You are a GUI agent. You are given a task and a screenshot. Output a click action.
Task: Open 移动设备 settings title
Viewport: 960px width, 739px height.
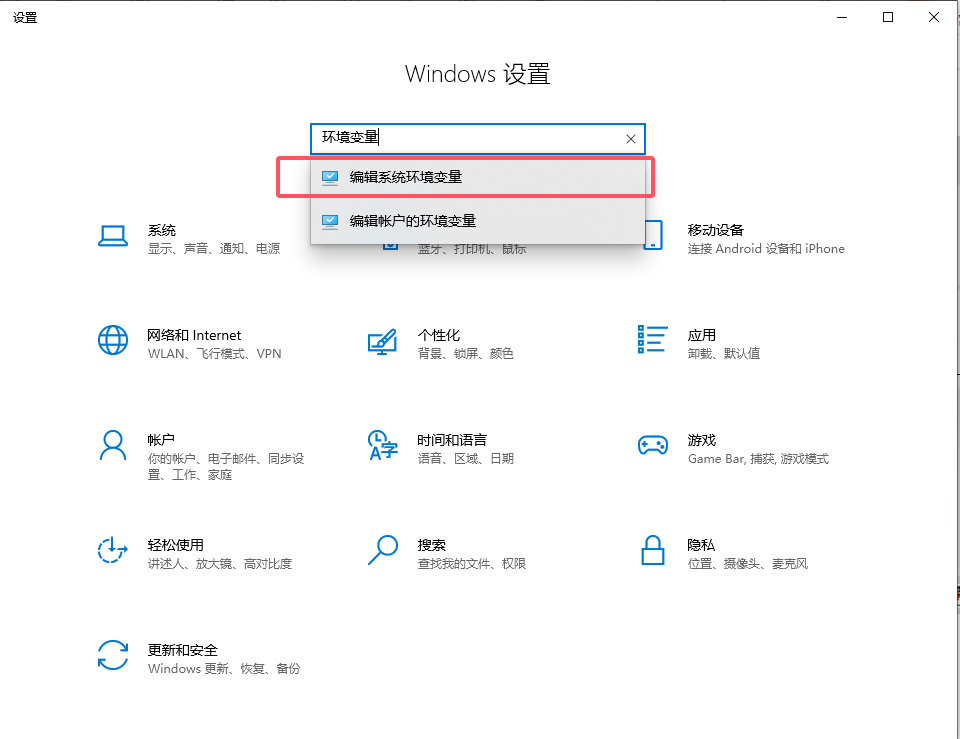click(x=716, y=230)
